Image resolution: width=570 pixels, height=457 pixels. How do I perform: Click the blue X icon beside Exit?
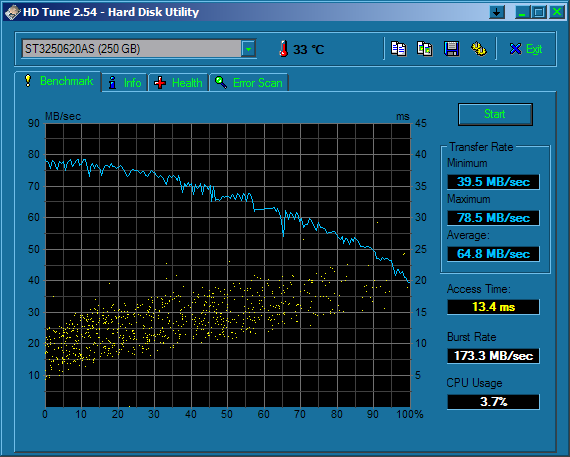515,49
